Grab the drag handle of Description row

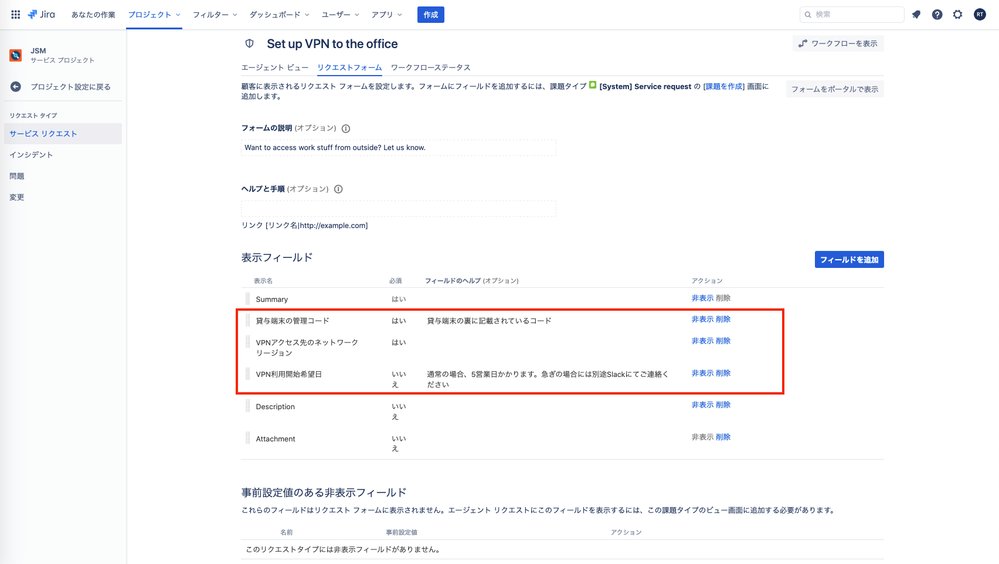(248, 406)
